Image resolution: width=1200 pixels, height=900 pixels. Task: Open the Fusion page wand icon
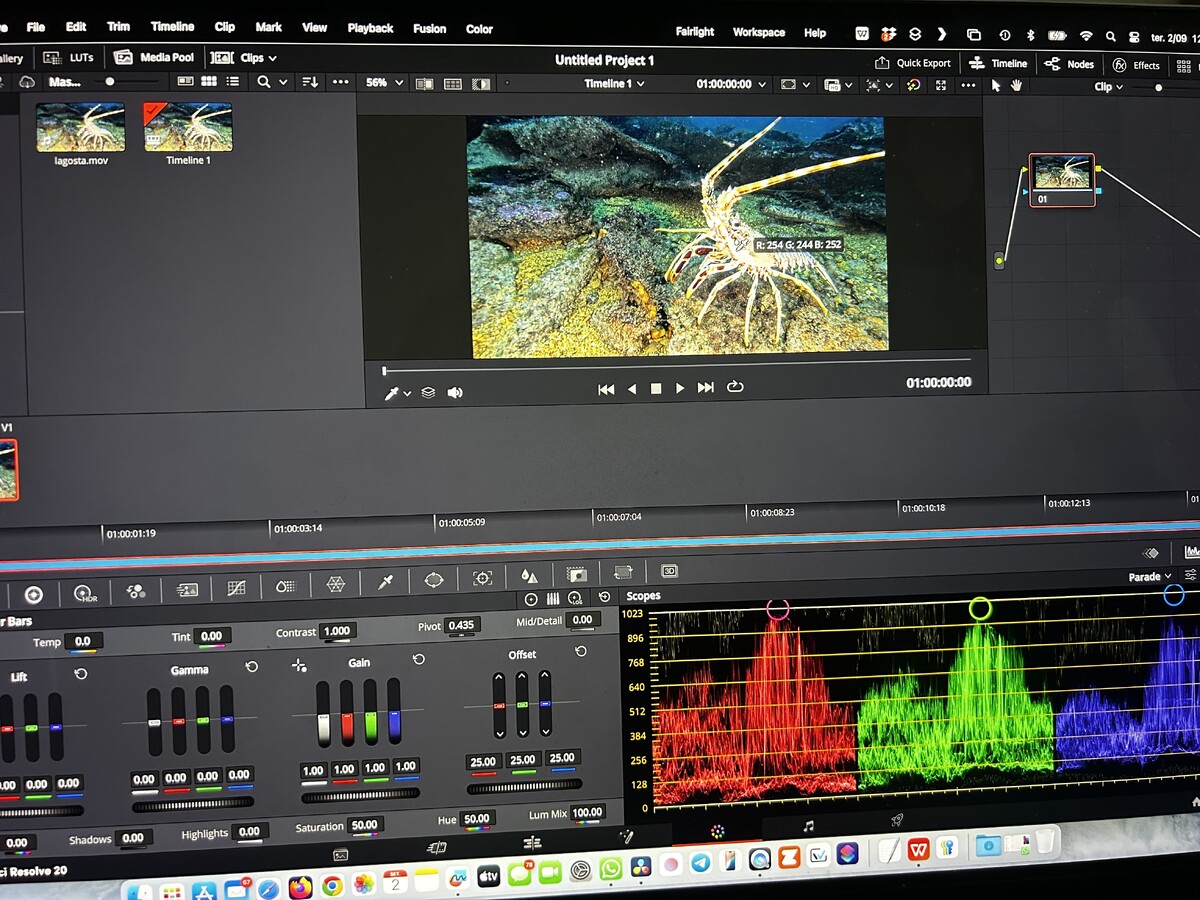pos(627,836)
